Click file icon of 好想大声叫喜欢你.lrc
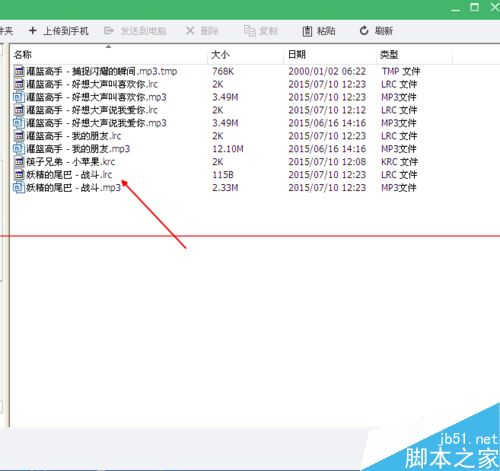The image size is (500, 471). (x=19, y=84)
